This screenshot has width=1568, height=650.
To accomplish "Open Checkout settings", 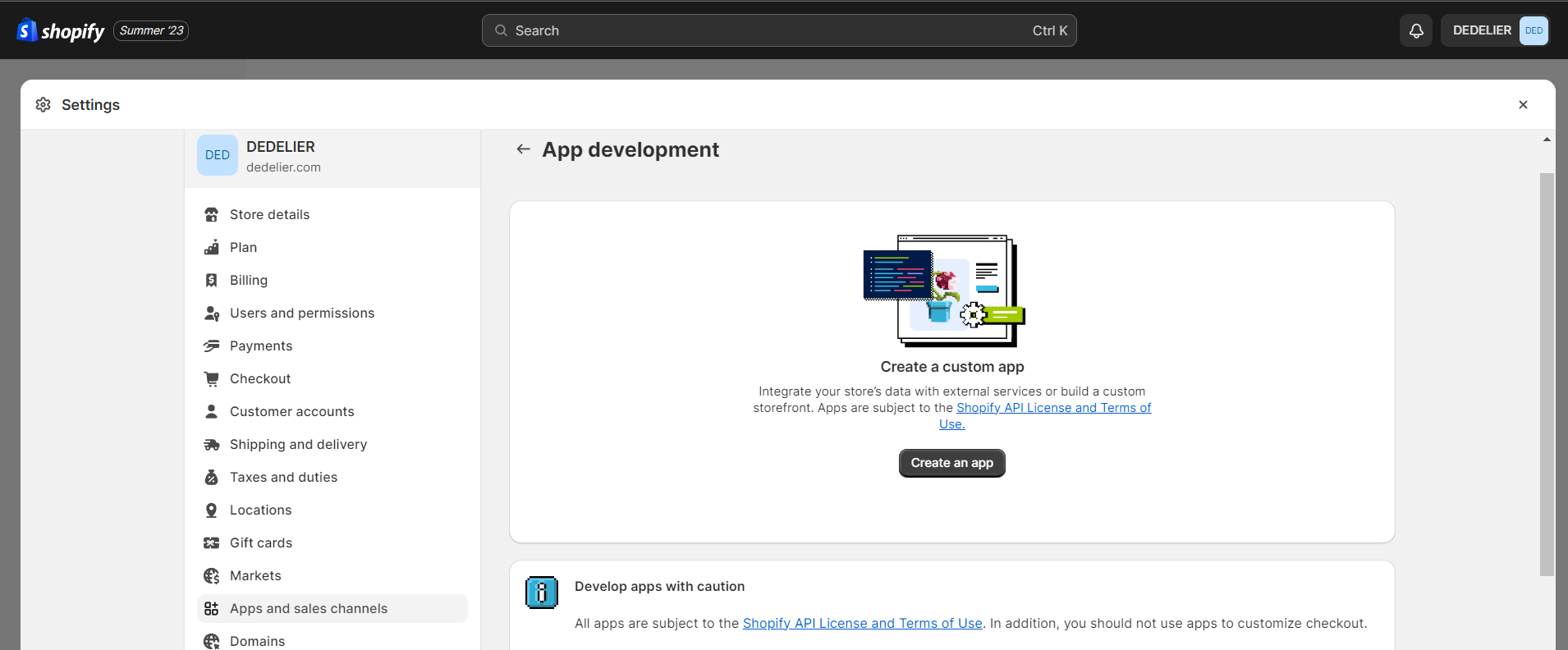I will pos(332,378).
